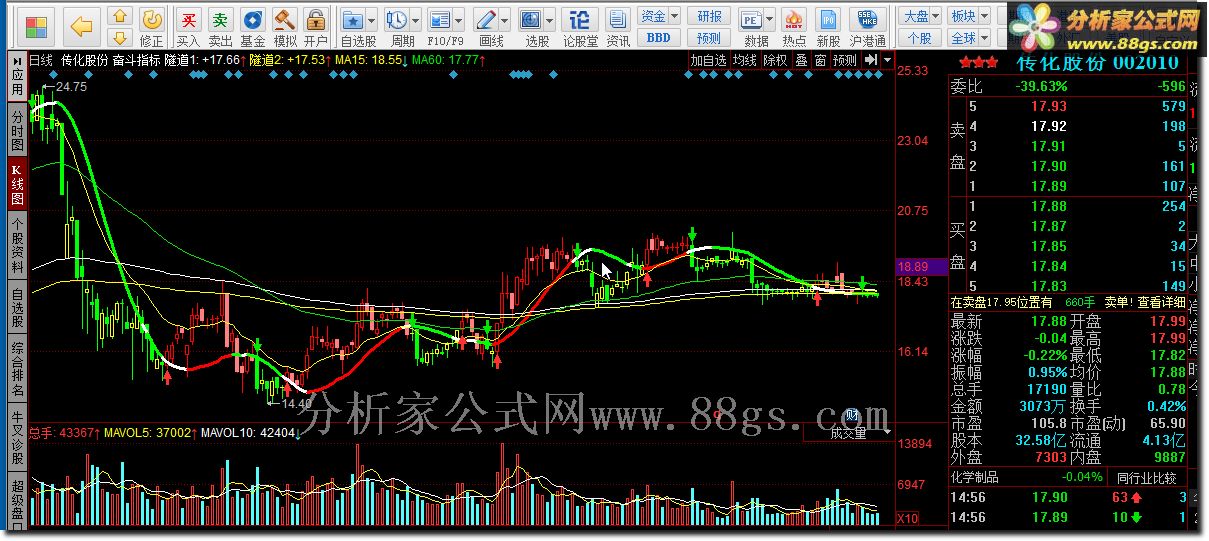Open the 沪港通 SSE HKE icon
The width and height of the screenshot is (1209, 541).
coord(867,28)
